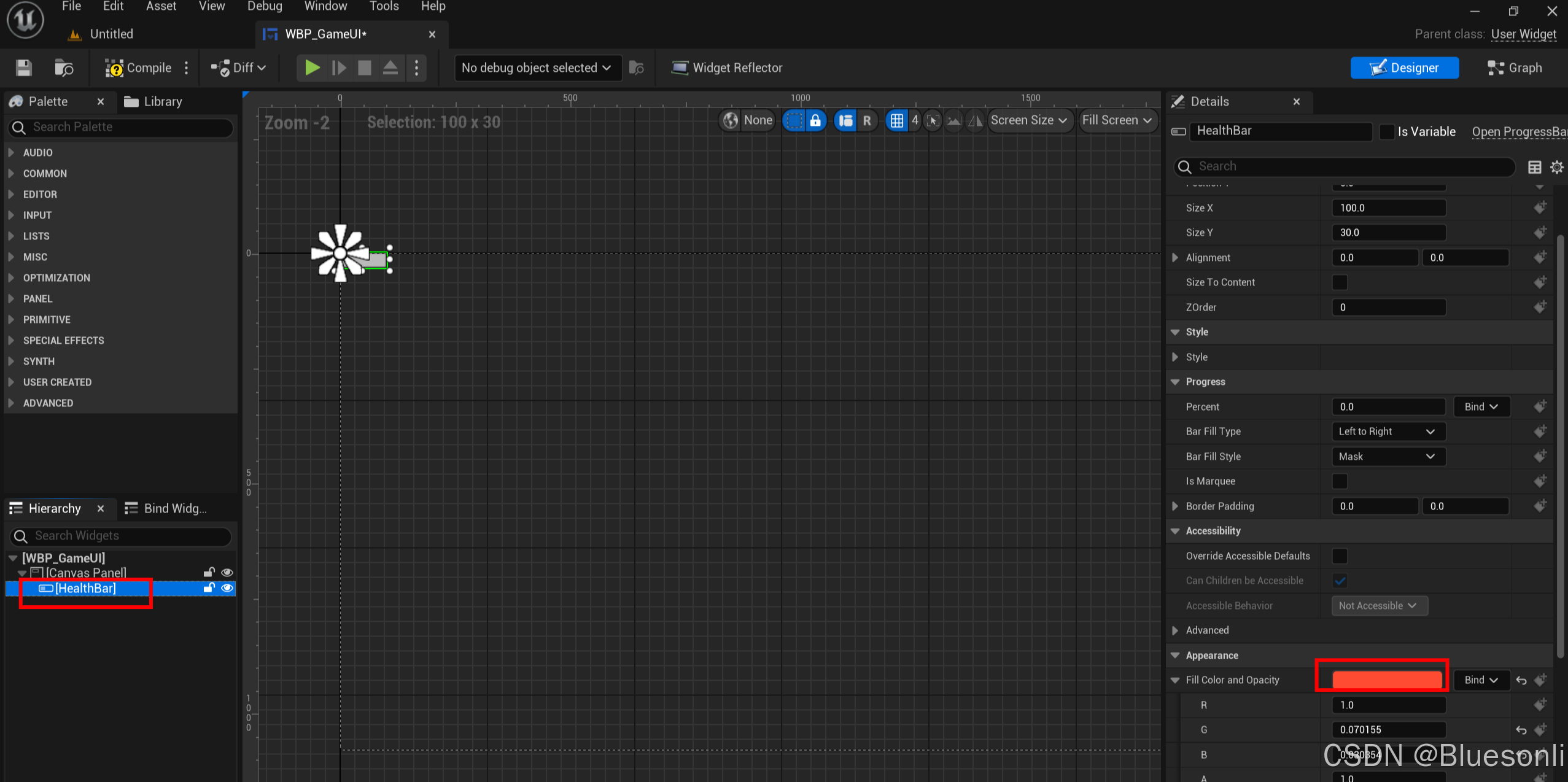
Task: Toggle visibility eye for Canvas Panel
Action: click(227, 573)
